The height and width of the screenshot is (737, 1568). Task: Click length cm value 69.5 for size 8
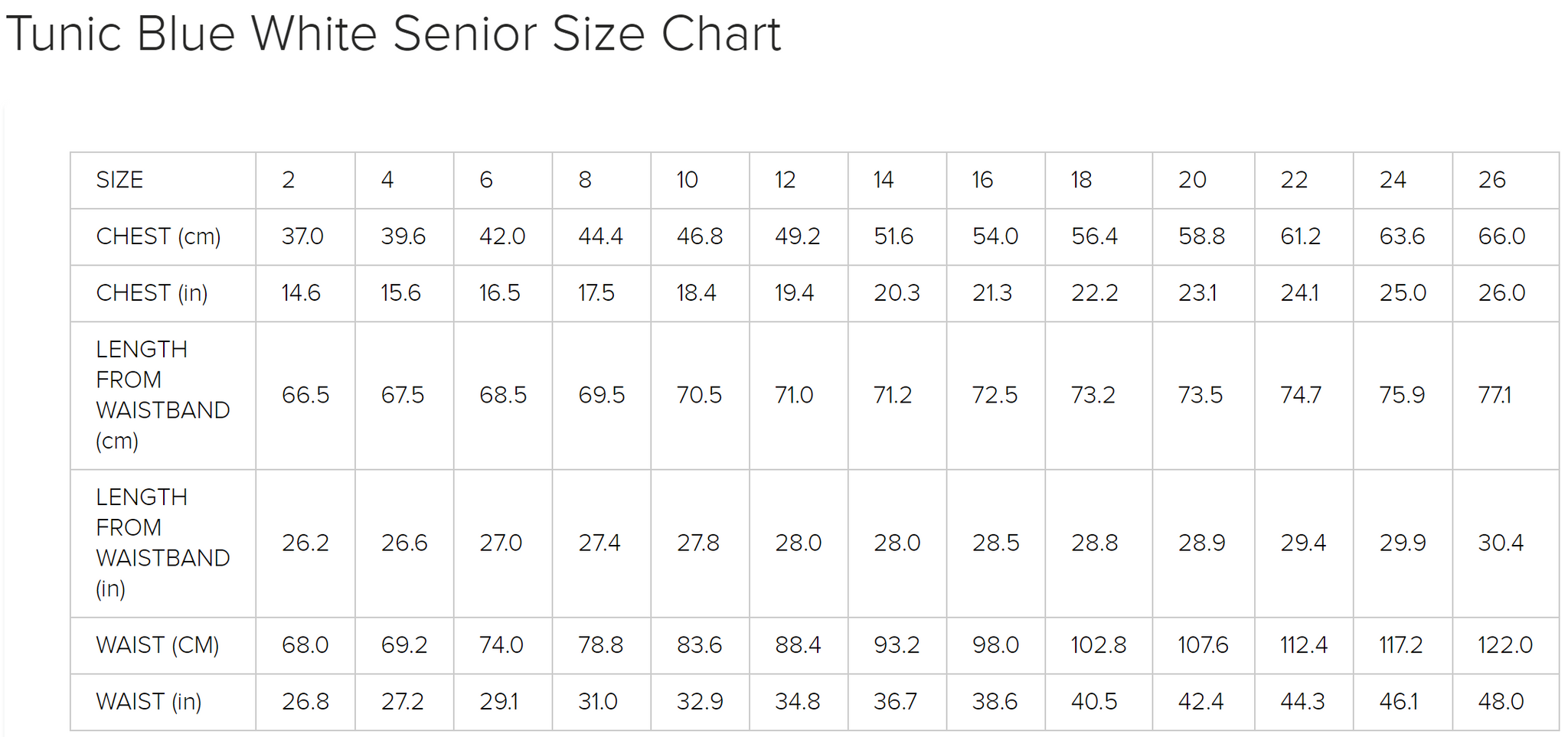point(601,395)
